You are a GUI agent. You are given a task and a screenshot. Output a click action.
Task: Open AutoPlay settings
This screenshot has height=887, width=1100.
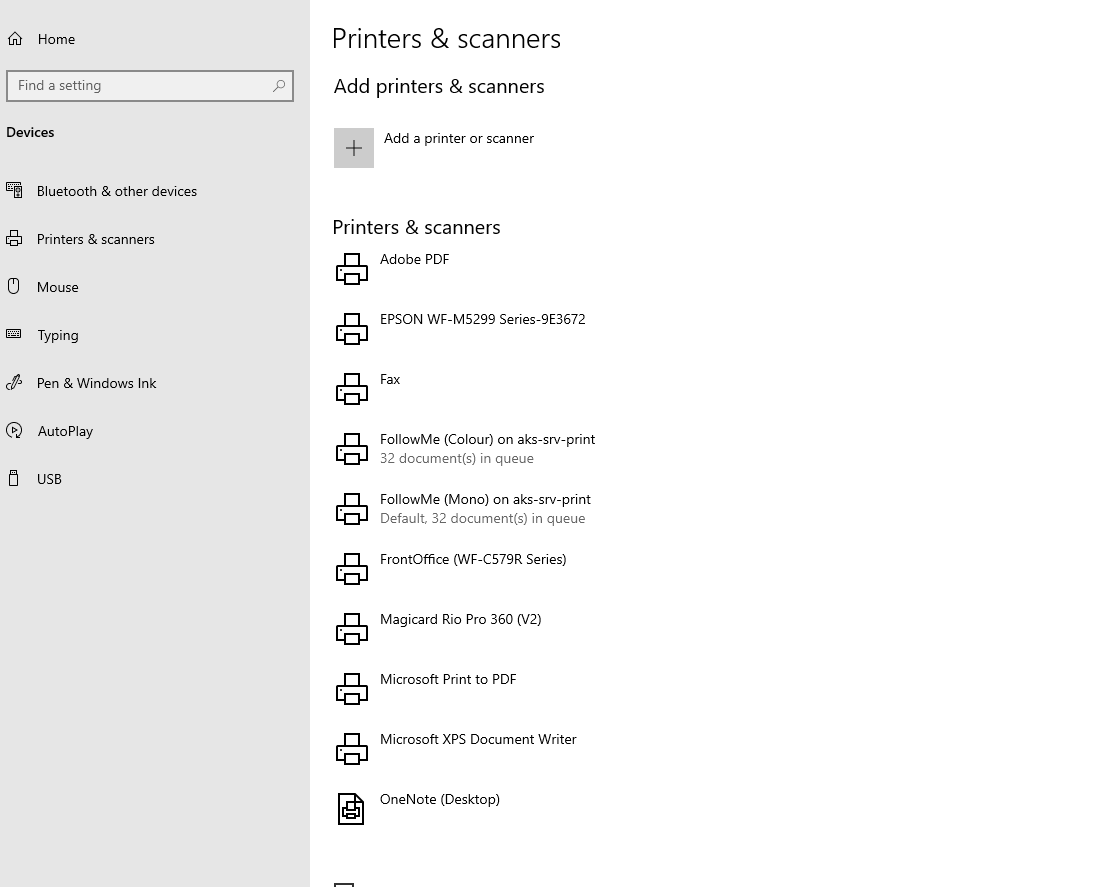coord(65,432)
